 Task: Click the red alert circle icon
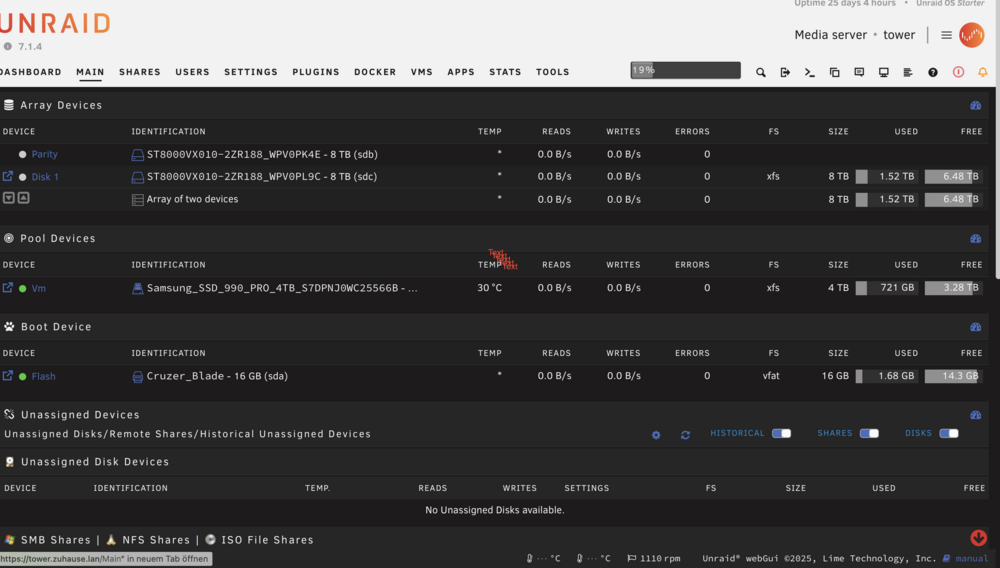[x=958, y=73]
